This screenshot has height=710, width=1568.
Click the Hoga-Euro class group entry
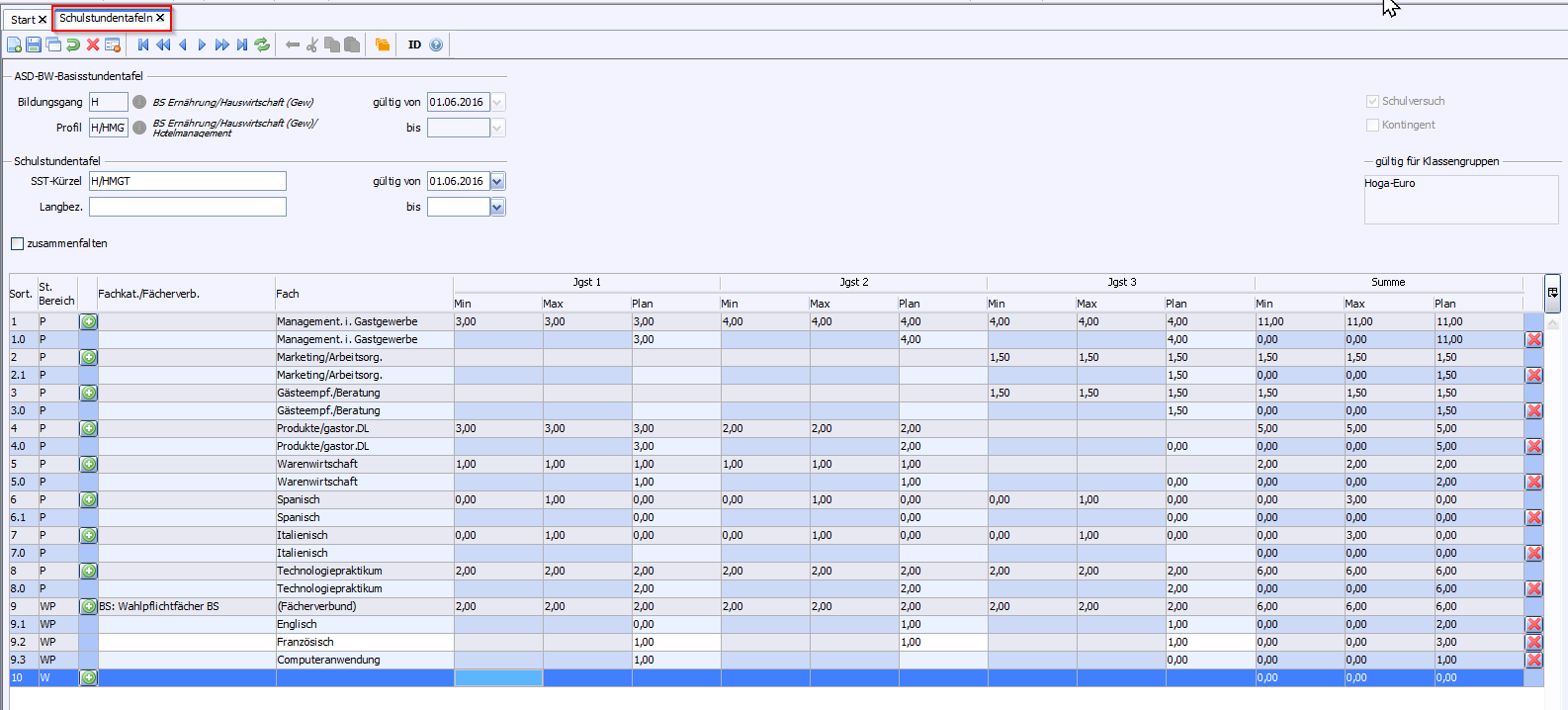1389,183
